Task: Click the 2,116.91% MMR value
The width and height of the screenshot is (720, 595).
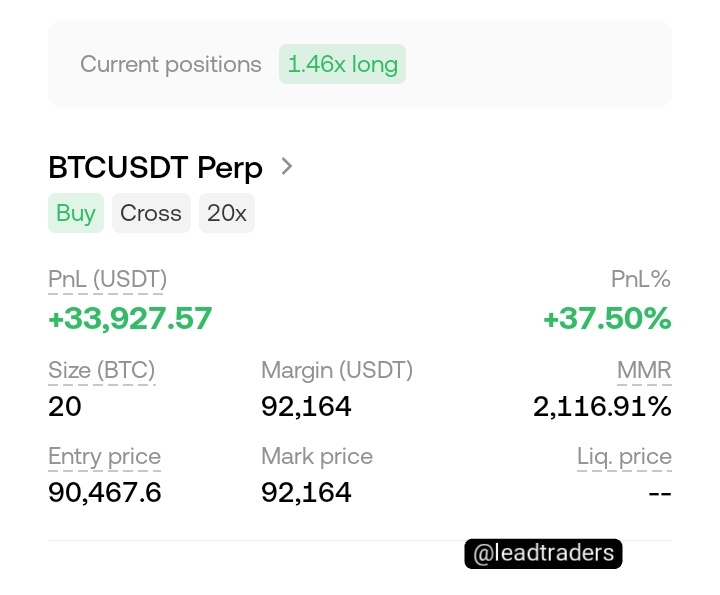Action: click(x=602, y=407)
